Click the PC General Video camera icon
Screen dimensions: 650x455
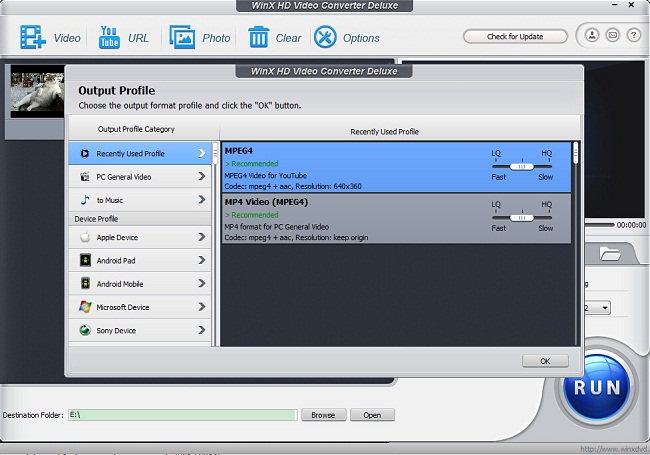coord(85,177)
